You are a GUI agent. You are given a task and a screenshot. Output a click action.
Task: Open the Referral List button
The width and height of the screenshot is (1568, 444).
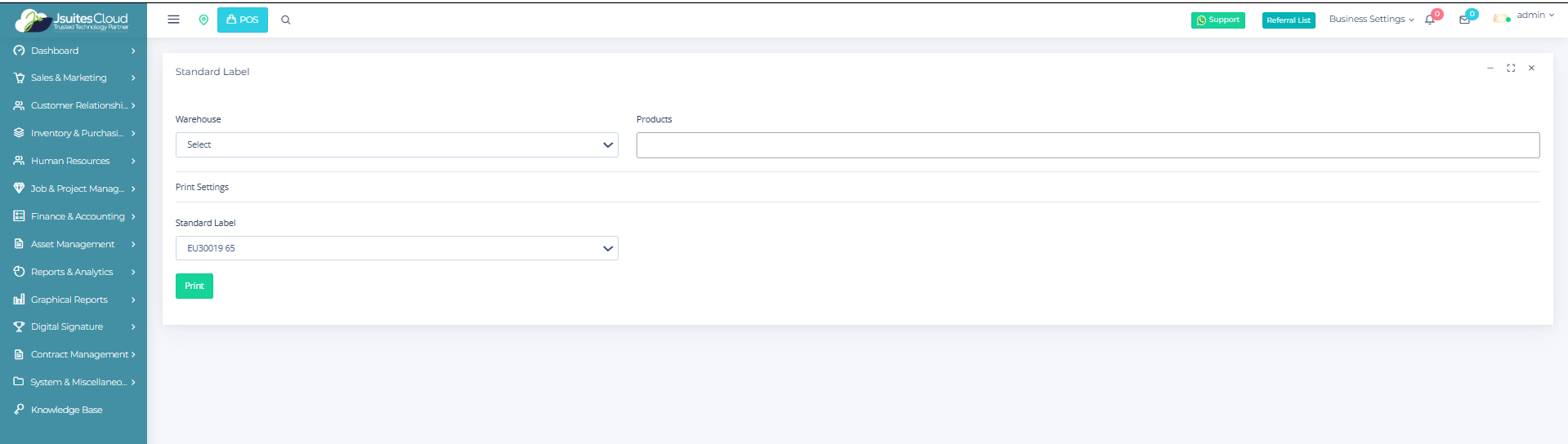(x=1289, y=20)
